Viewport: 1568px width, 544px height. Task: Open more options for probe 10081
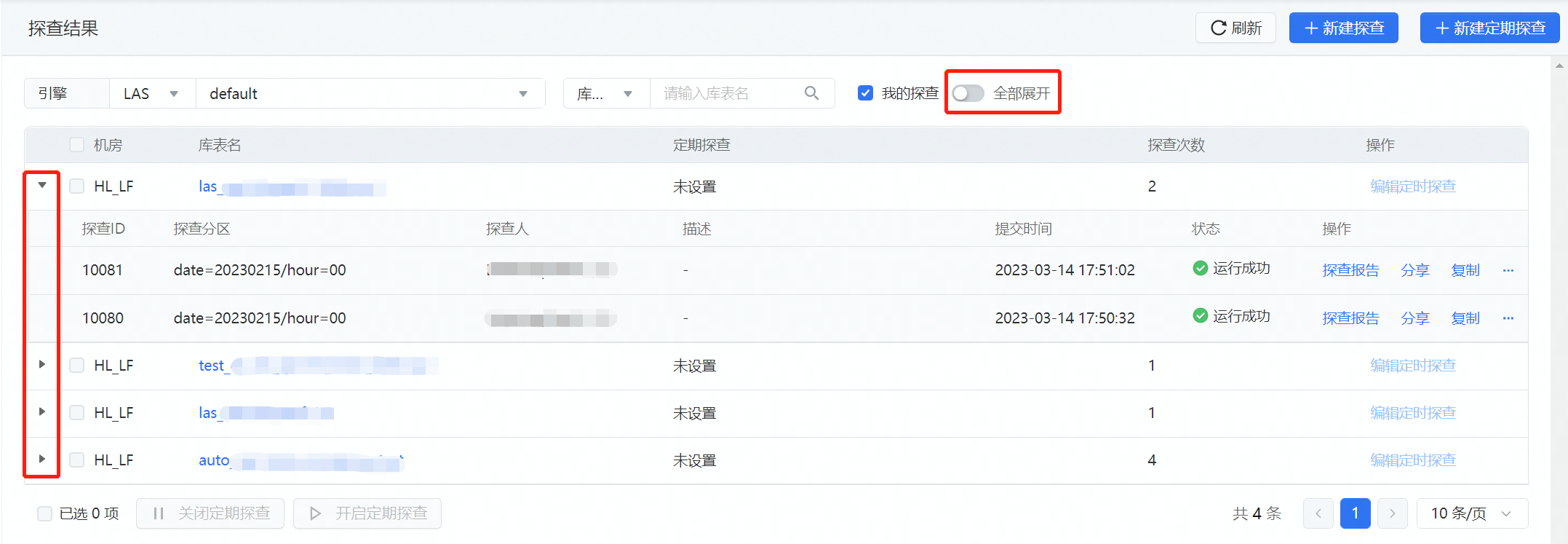(x=1508, y=270)
